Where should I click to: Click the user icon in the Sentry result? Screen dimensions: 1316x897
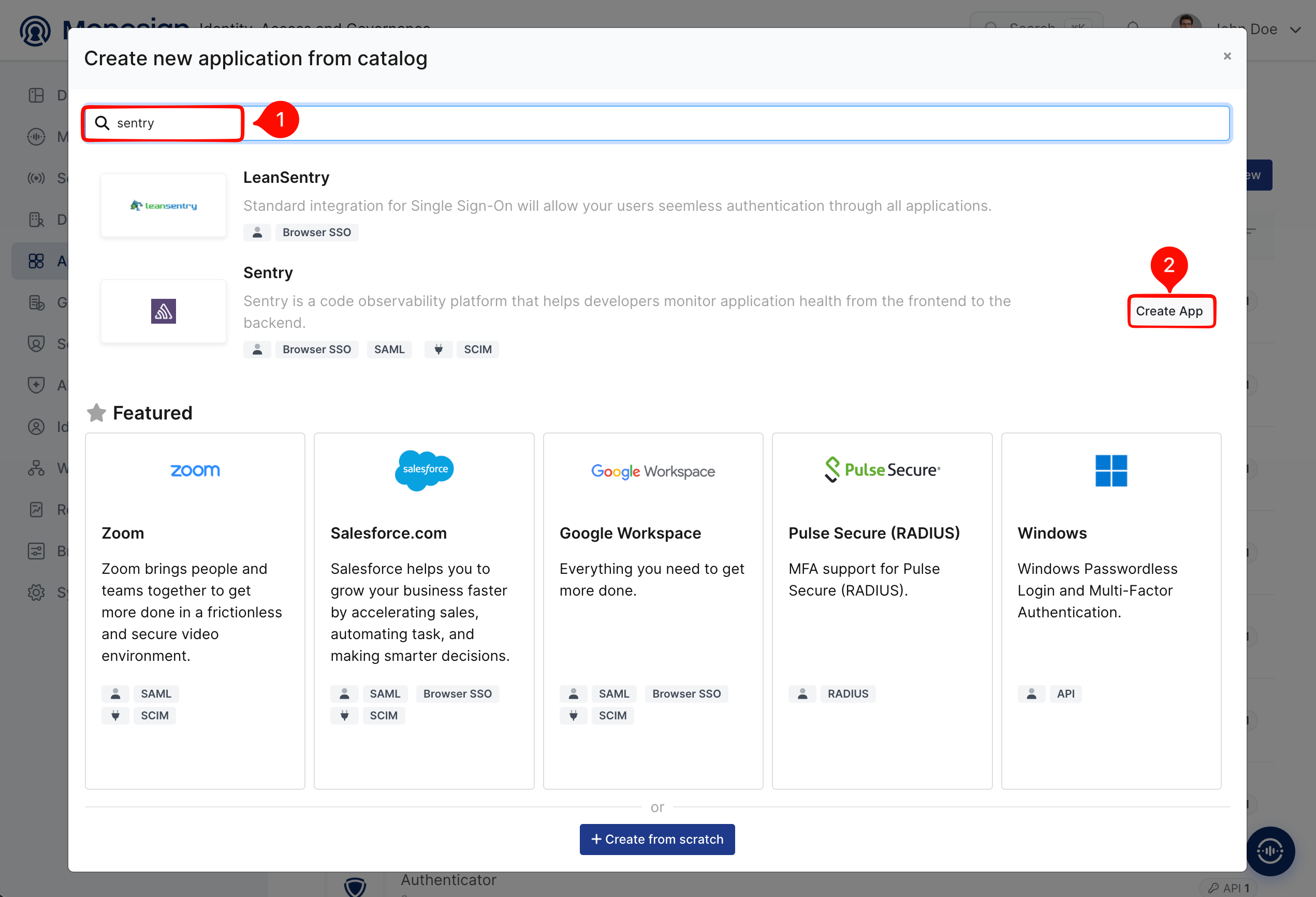(x=257, y=350)
